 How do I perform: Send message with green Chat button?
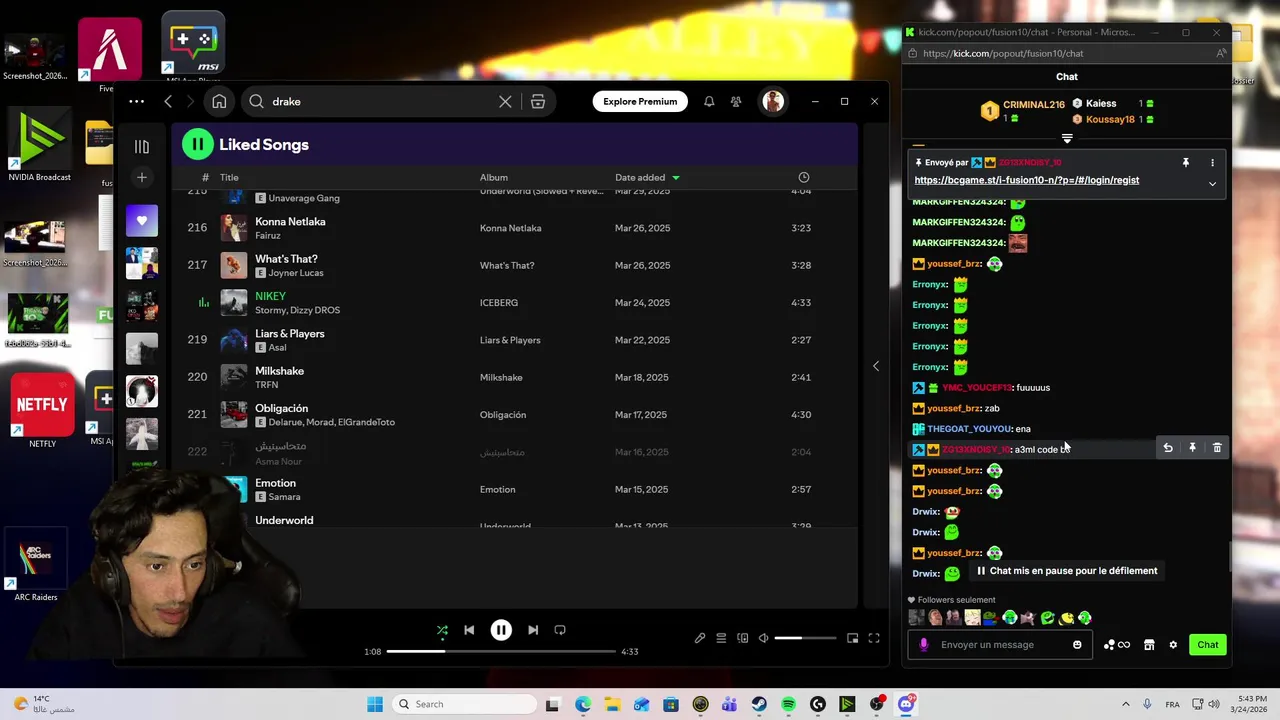point(1208,645)
